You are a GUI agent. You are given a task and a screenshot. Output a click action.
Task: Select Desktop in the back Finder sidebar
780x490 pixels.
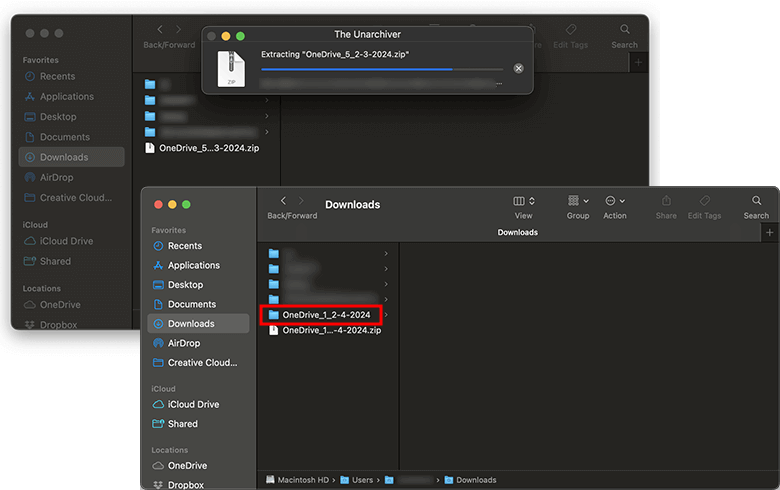point(51,117)
